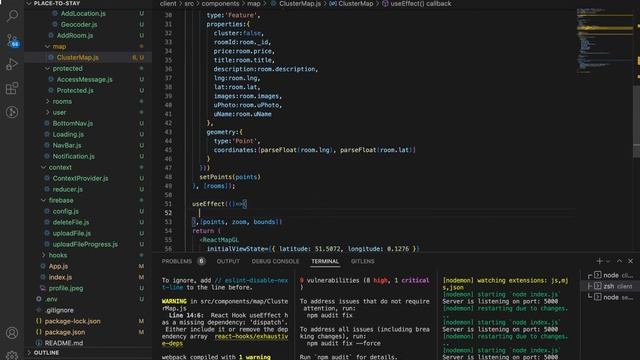Maximize the terminal panel with up chevron
Screen dimensions: 640x360
(619, 261)
